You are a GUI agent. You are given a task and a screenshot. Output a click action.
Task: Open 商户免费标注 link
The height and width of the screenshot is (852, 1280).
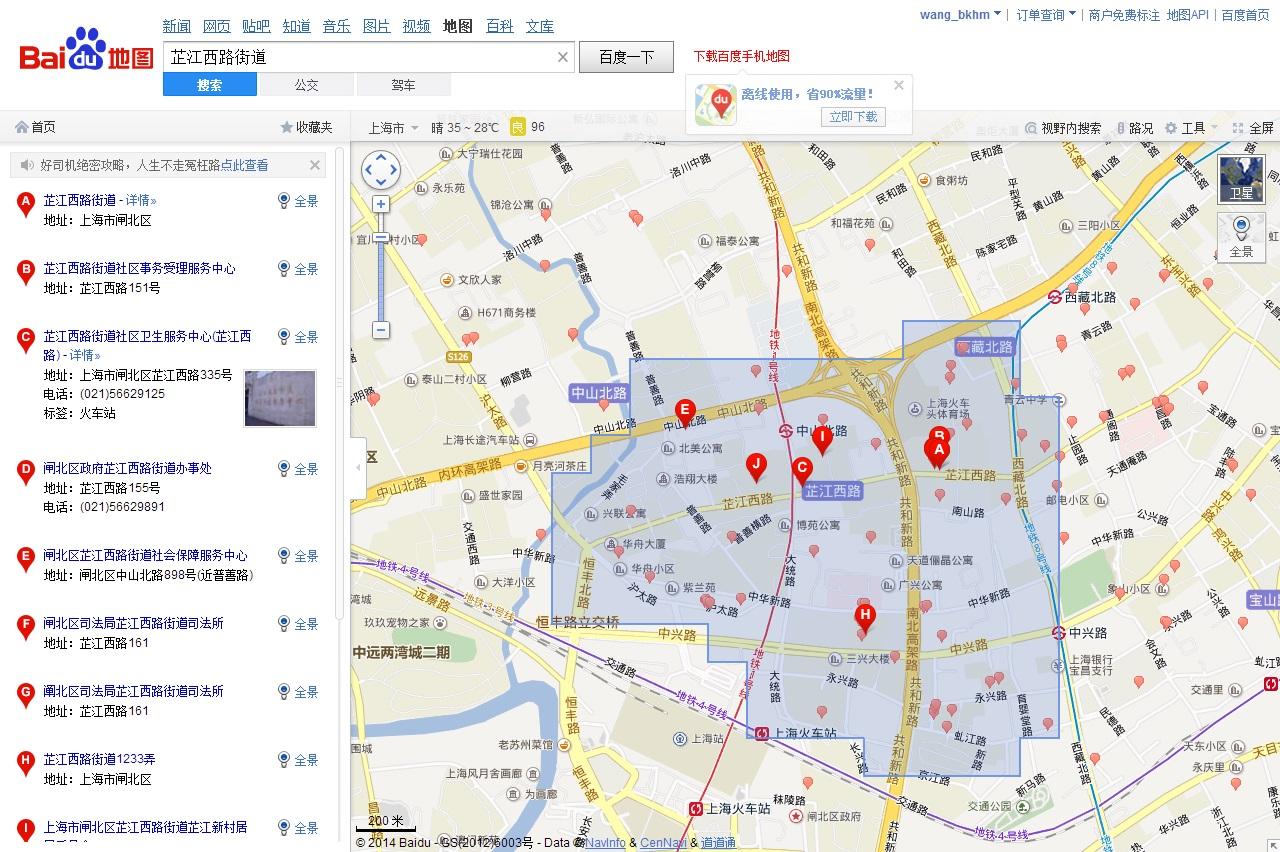[x=1124, y=15]
